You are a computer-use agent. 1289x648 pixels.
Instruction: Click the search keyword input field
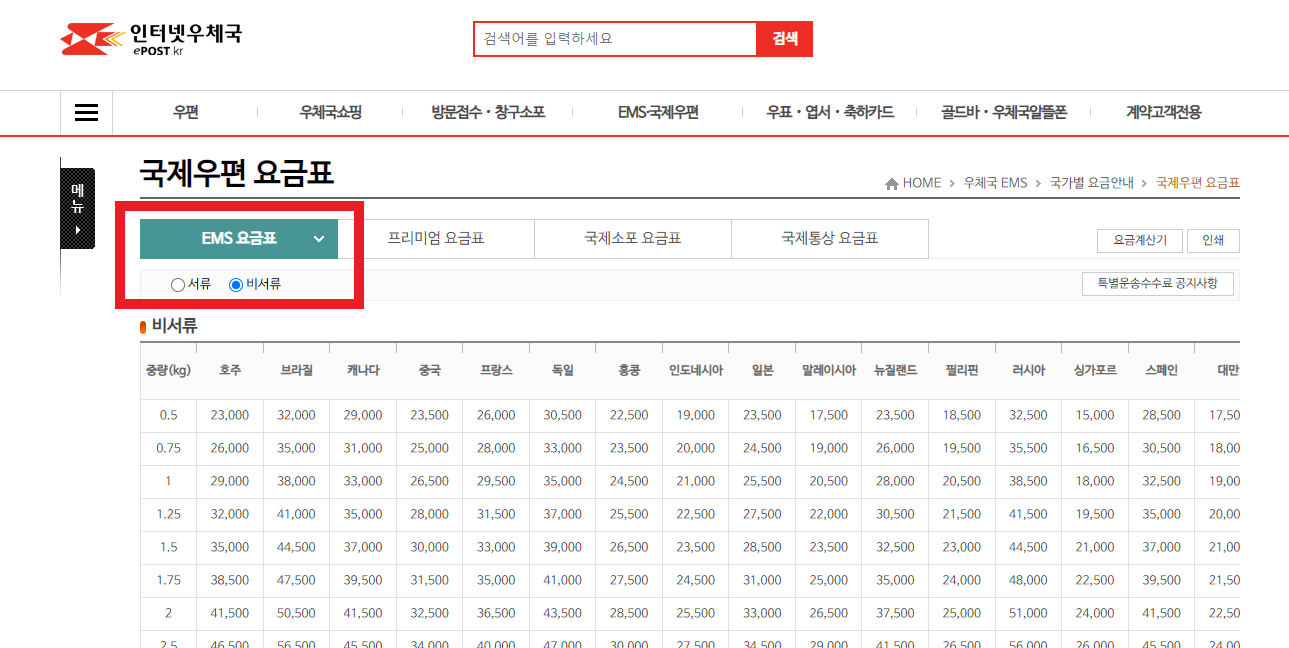[615, 38]
